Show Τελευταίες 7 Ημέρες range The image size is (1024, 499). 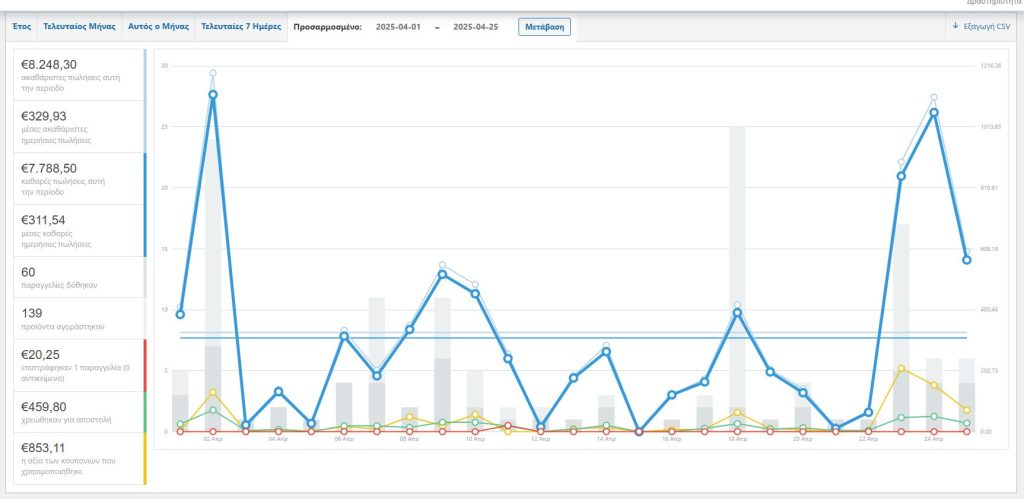coord(241,27)
